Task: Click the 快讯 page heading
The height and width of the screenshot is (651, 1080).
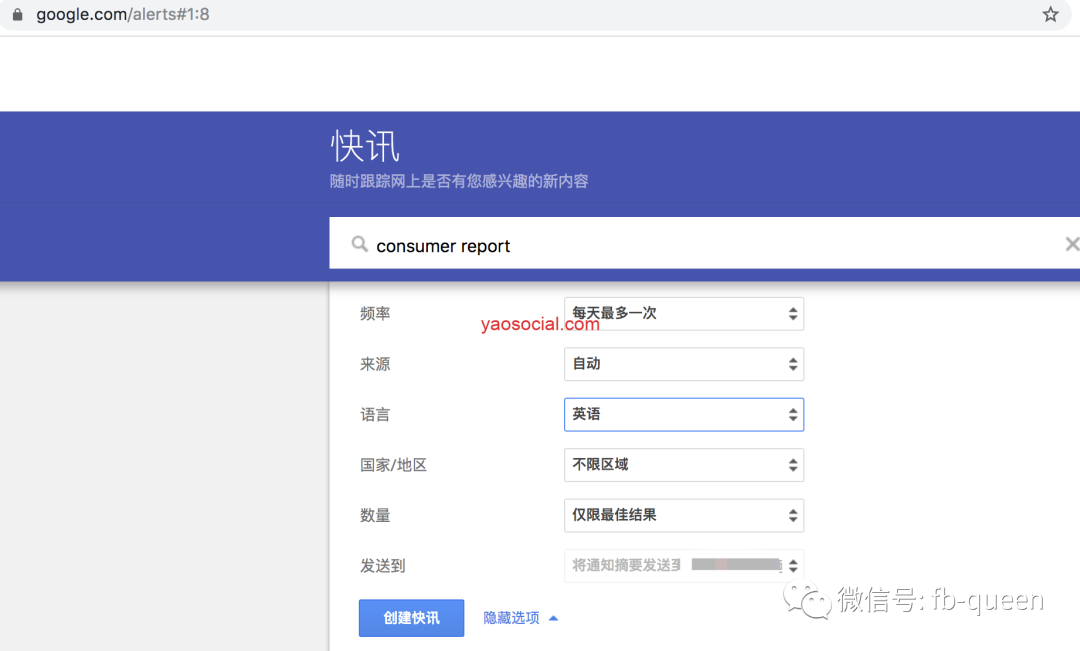Action: [x=365, y=146]
